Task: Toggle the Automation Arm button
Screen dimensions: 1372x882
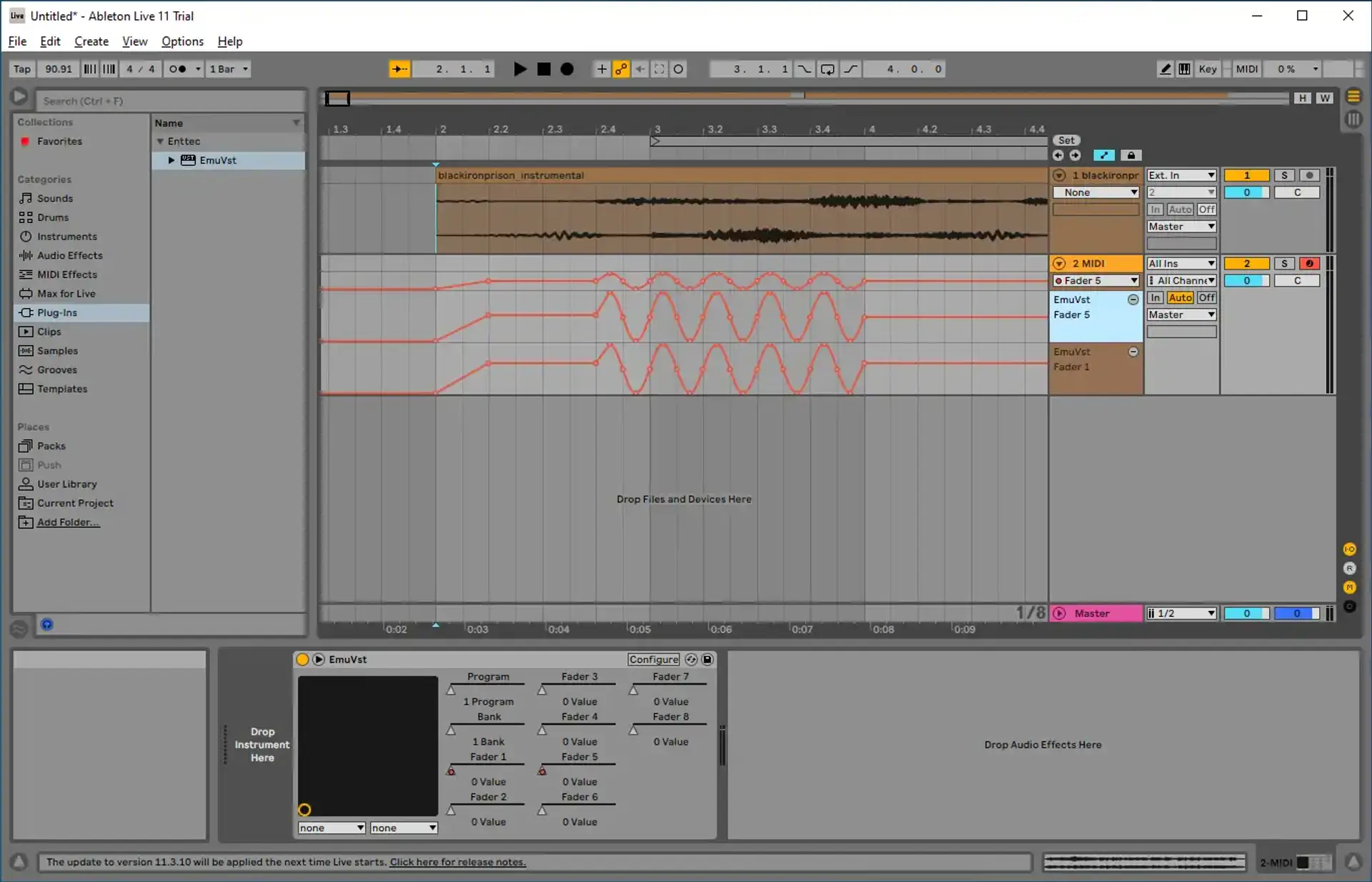Action: (x=621, y=69)
